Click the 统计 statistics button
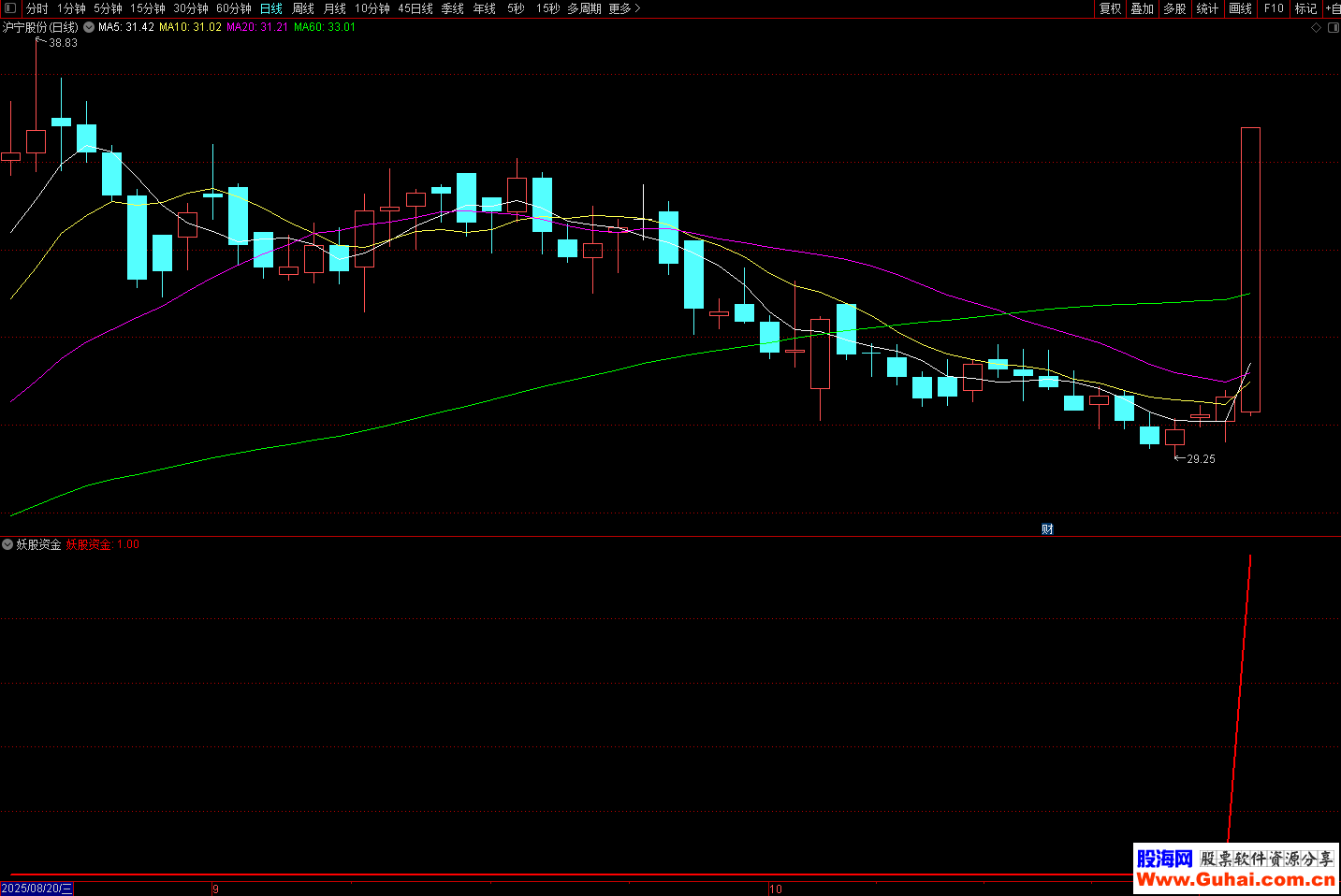 tap(1207, 8)
